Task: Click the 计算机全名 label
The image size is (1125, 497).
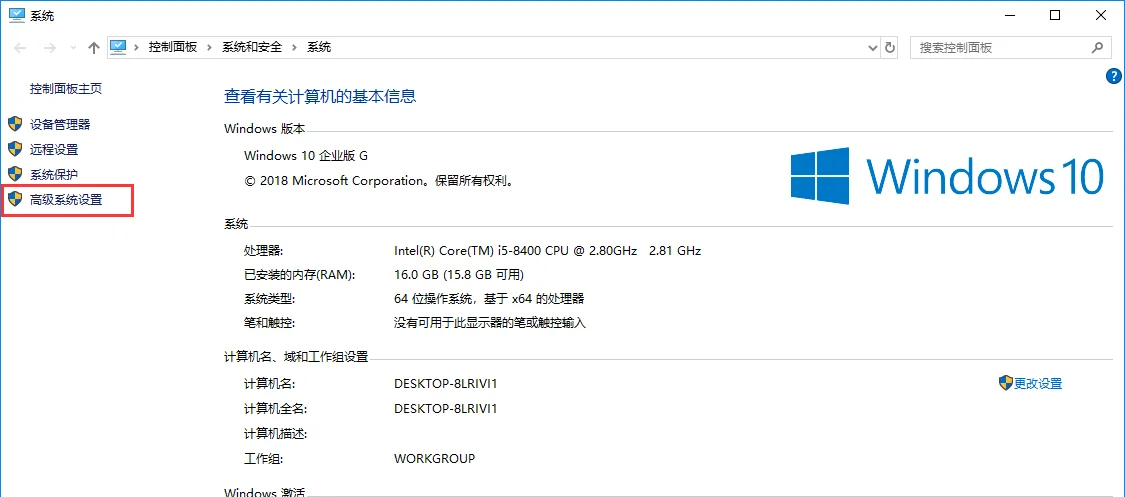Action: point(276,409)
